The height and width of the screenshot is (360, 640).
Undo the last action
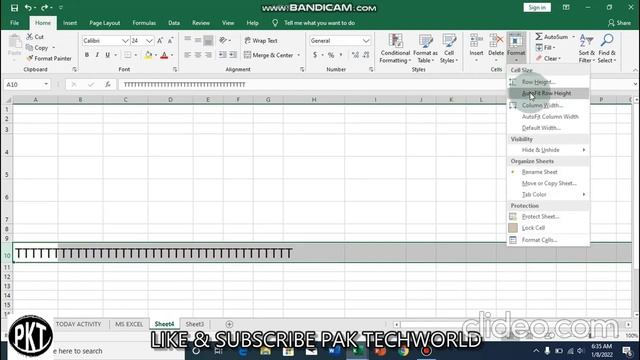point(28,8)
